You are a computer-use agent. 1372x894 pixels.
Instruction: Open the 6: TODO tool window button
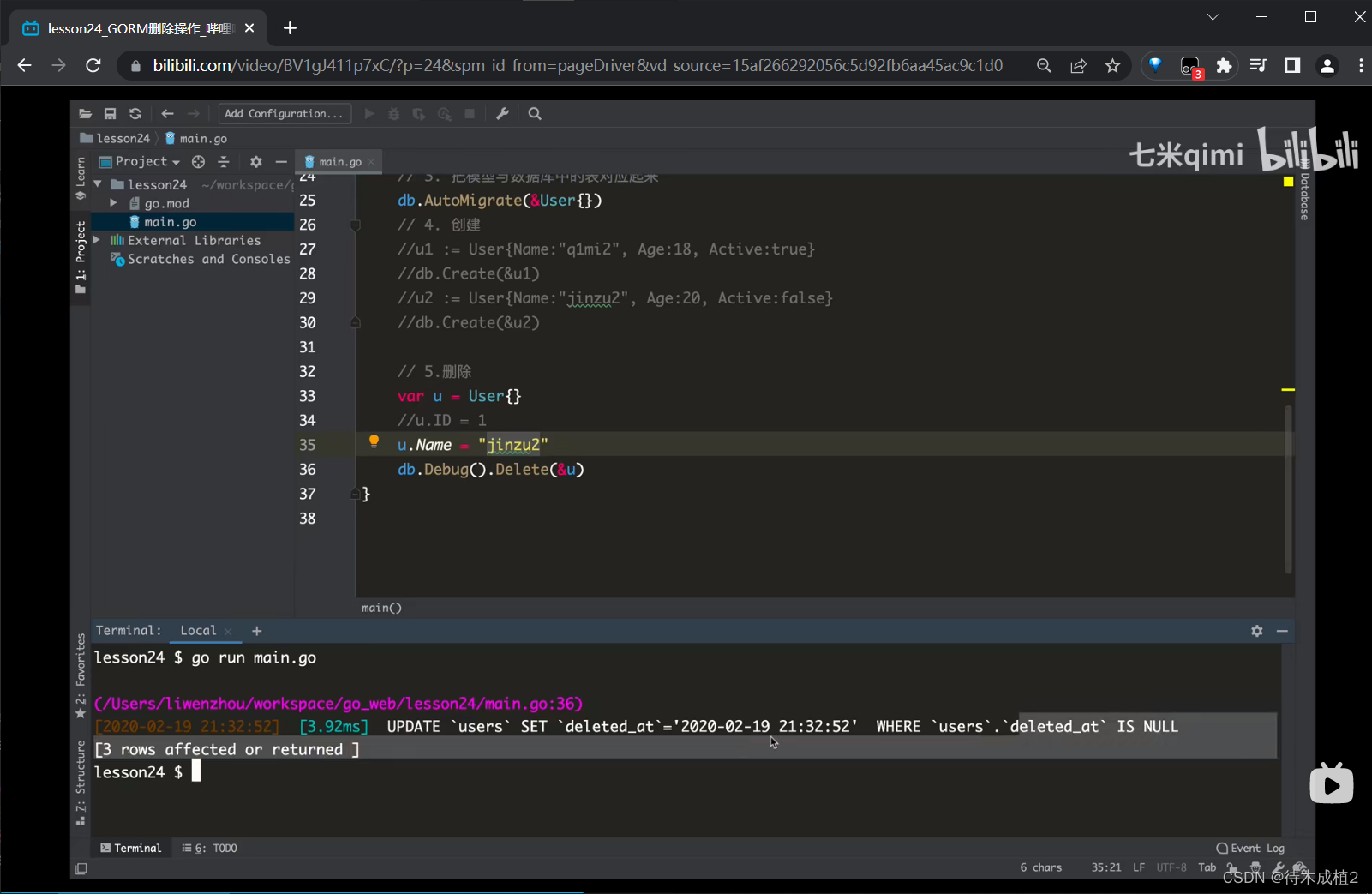209,848
